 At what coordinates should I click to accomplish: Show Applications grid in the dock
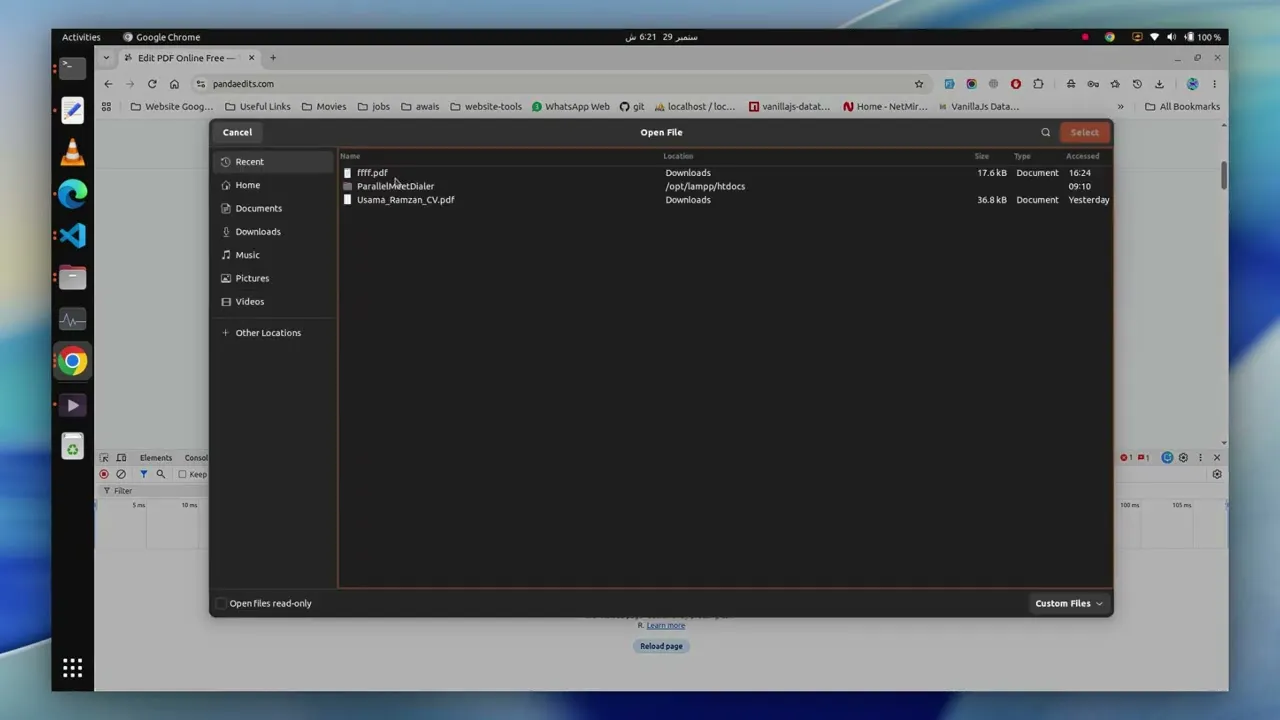tap(72, 668)
